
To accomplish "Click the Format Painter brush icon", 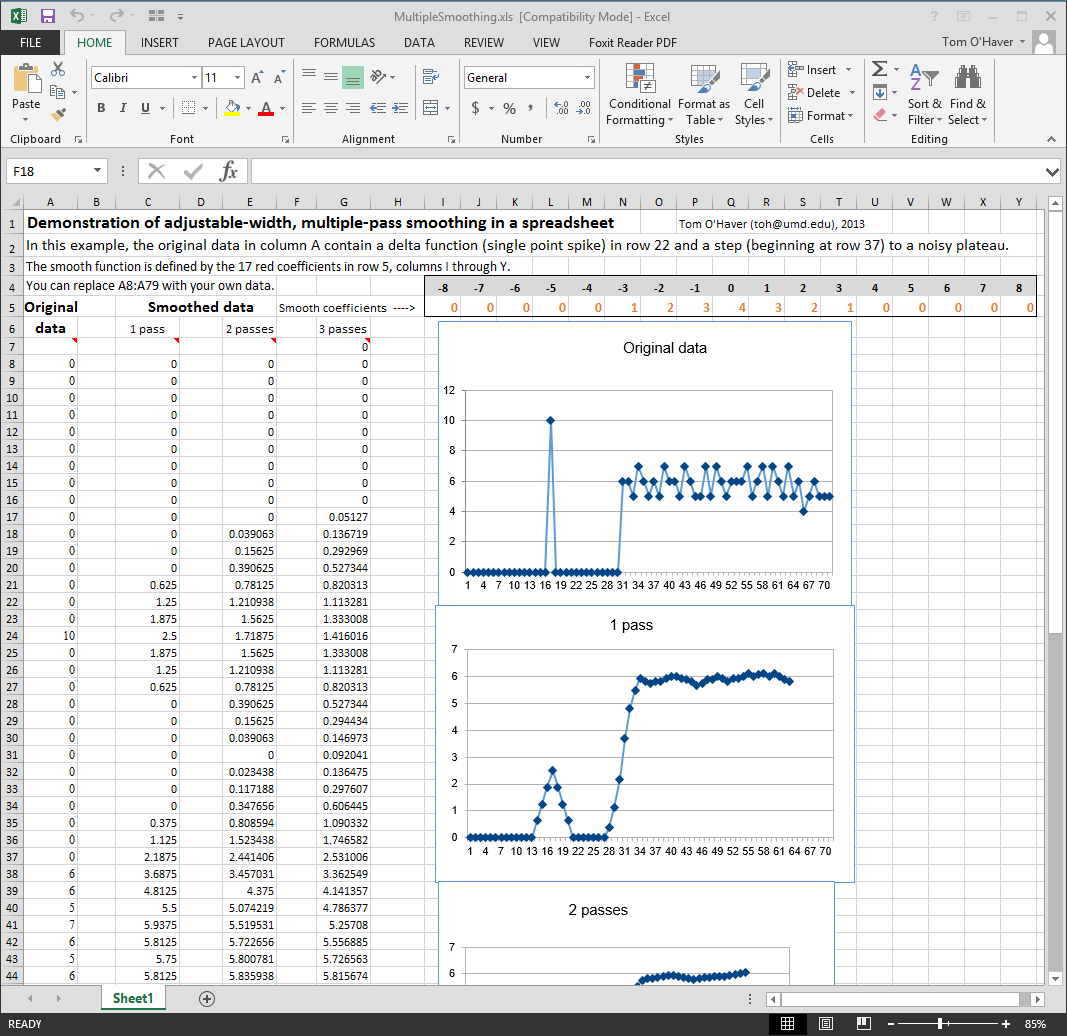I will pos(58,115).
